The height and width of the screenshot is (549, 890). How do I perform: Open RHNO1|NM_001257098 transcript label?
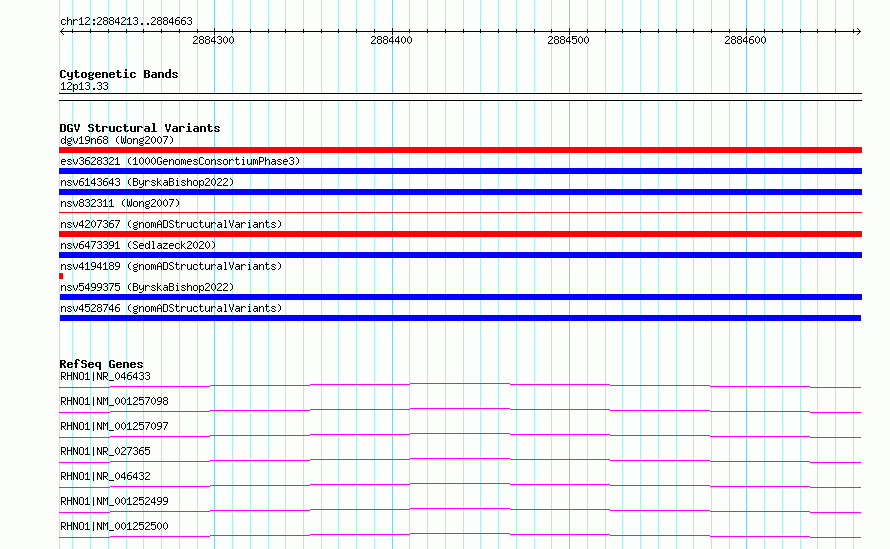click(x=114, y=401)
